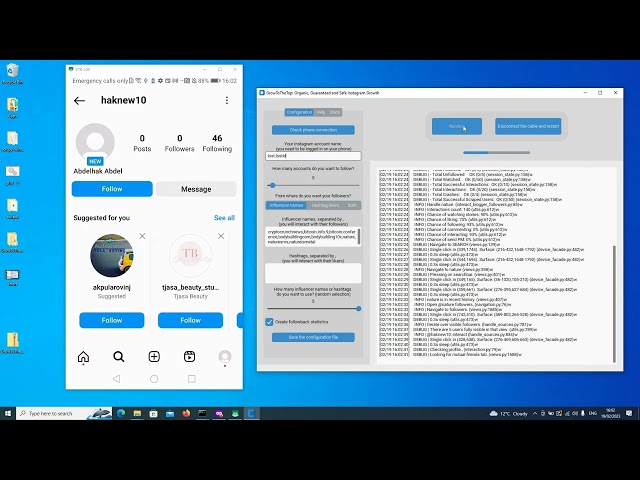
Task: Tap the profile avatar of Abdelhak Abdel
Action: 95,142
